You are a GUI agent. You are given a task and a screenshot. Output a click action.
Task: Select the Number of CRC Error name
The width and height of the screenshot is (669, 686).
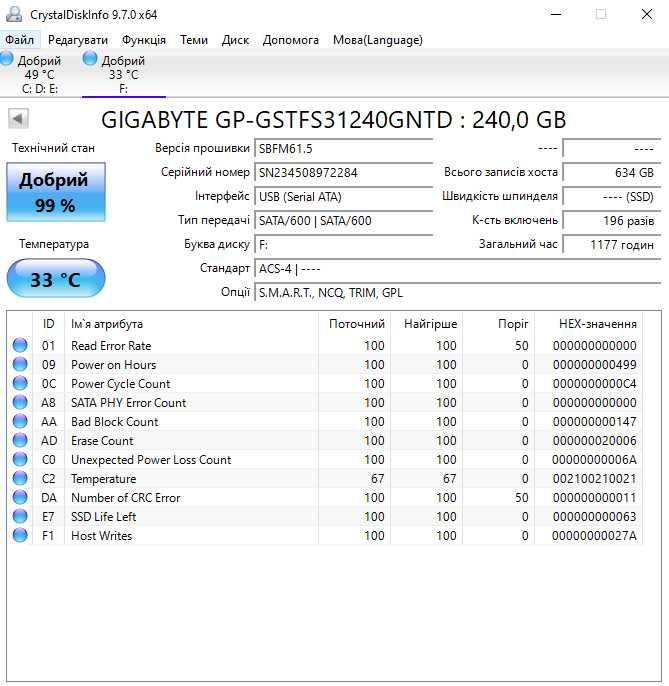pos(126,498)
